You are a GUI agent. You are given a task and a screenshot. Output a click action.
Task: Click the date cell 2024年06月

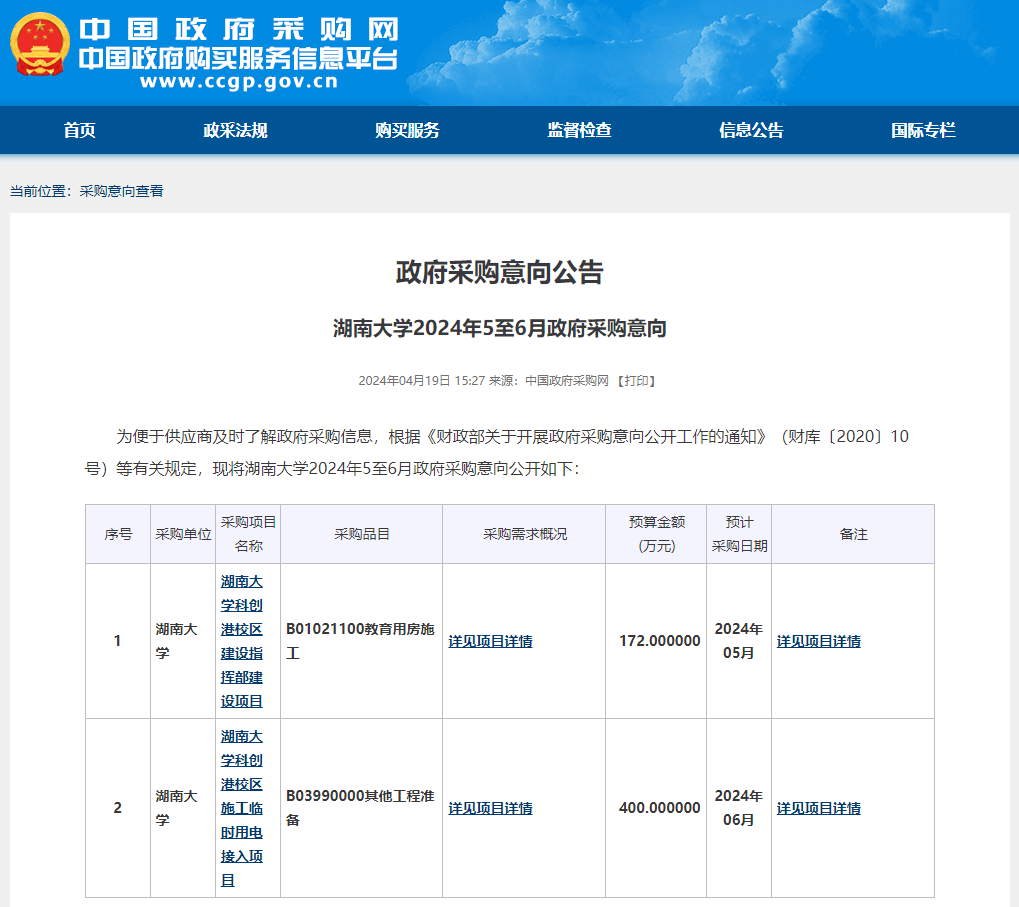(x=739, y=808)
